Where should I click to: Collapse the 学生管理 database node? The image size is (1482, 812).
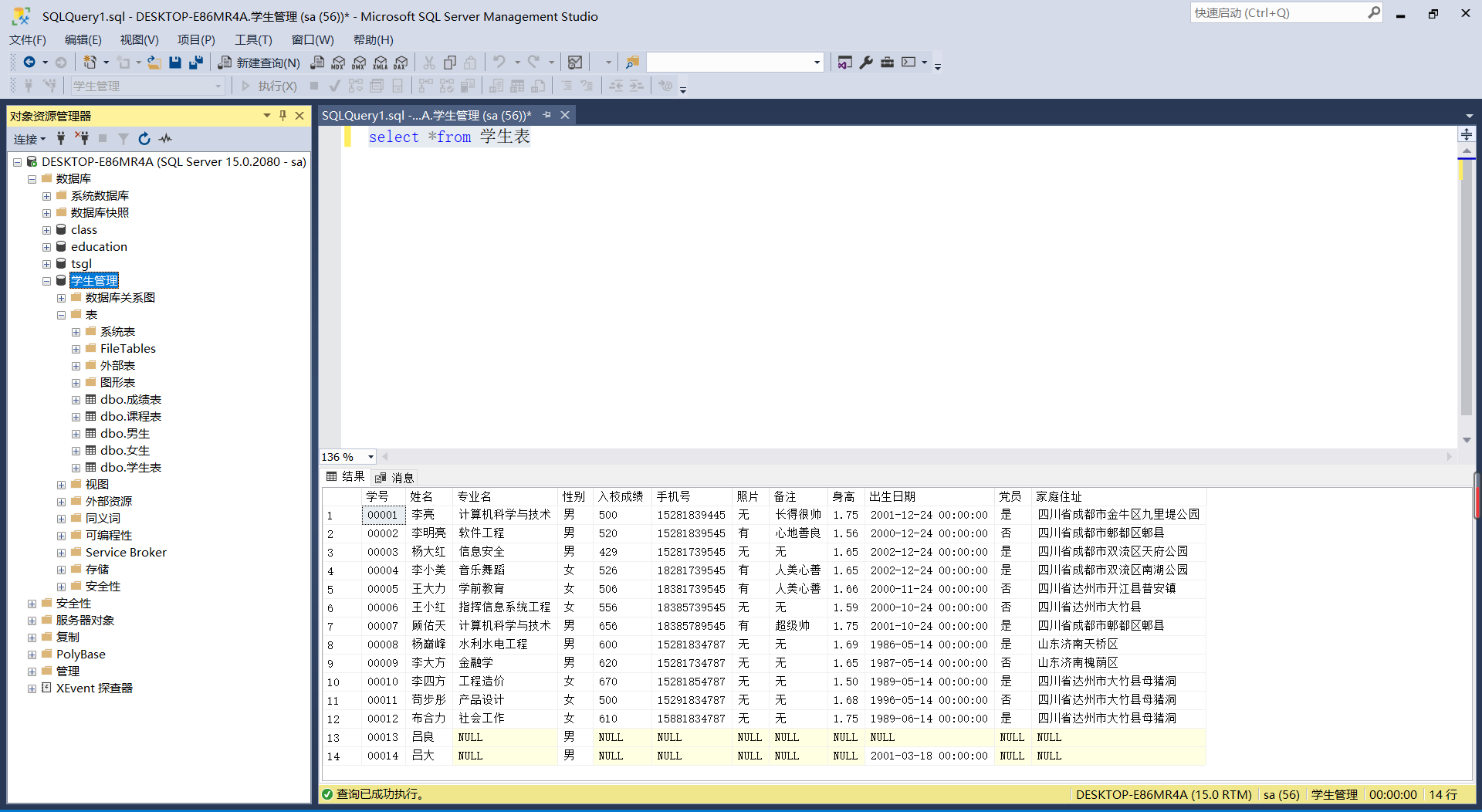46,281
